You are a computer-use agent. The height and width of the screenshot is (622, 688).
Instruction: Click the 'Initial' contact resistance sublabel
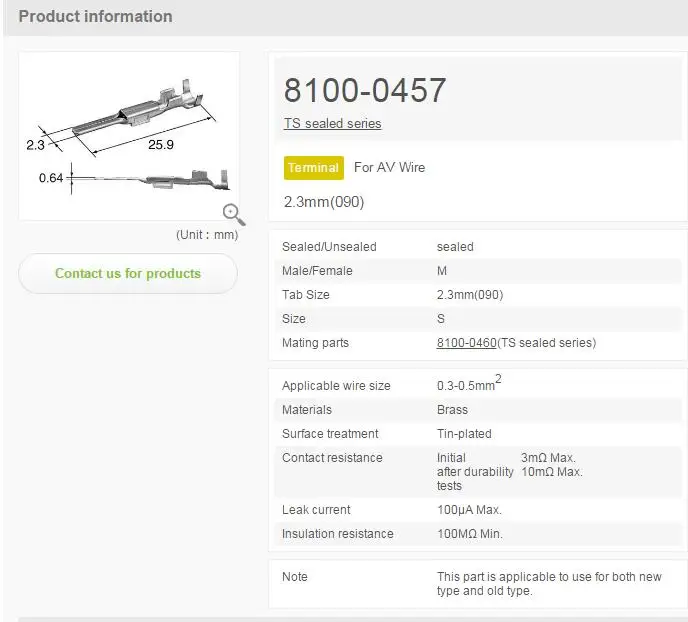pyautogui.click(x=451, y=458)
